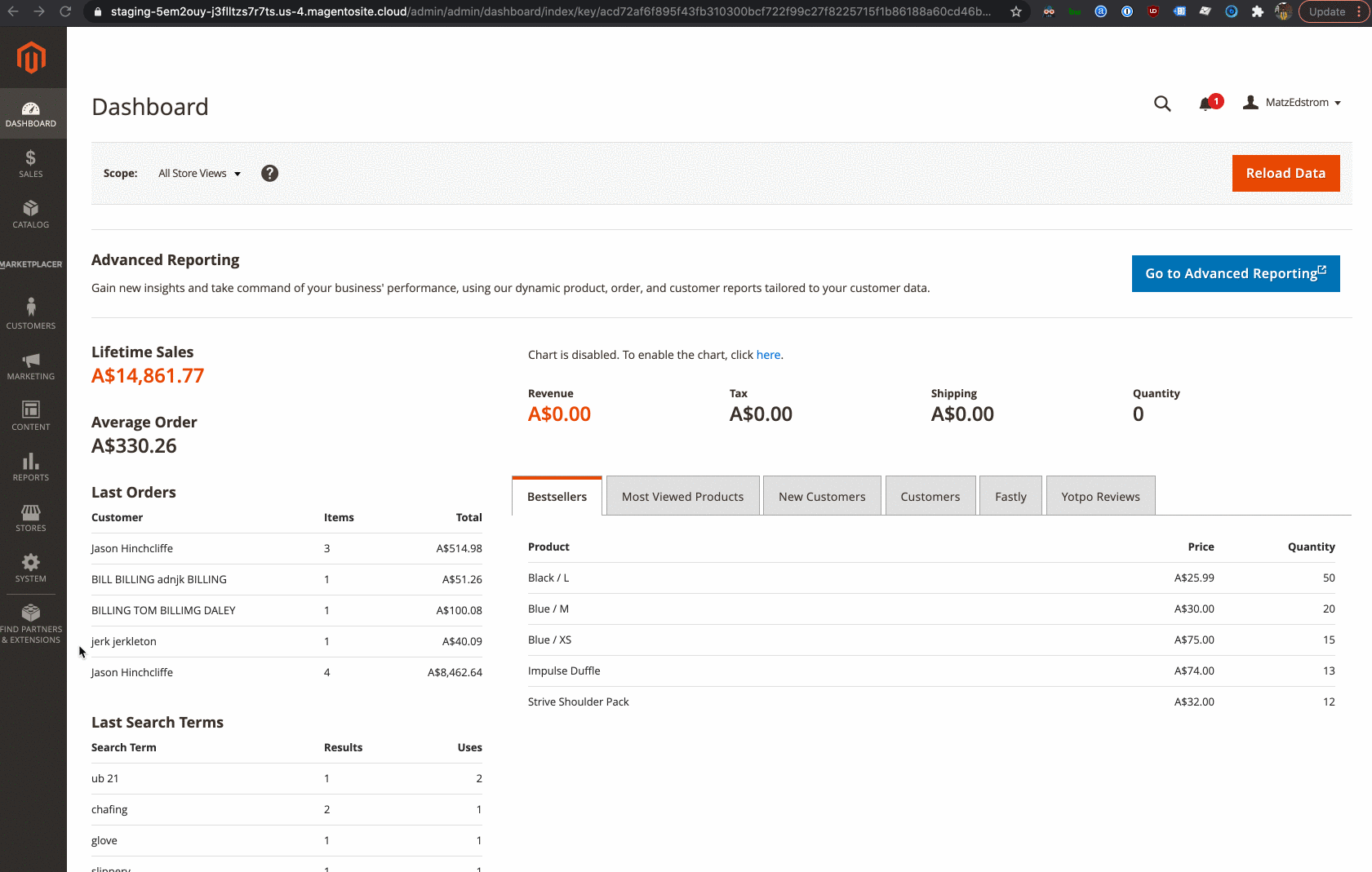Image resolution: width=1372 pixels, height=872 pixels.
Task: Click the Magento logo icon
Action: (31, 57)
